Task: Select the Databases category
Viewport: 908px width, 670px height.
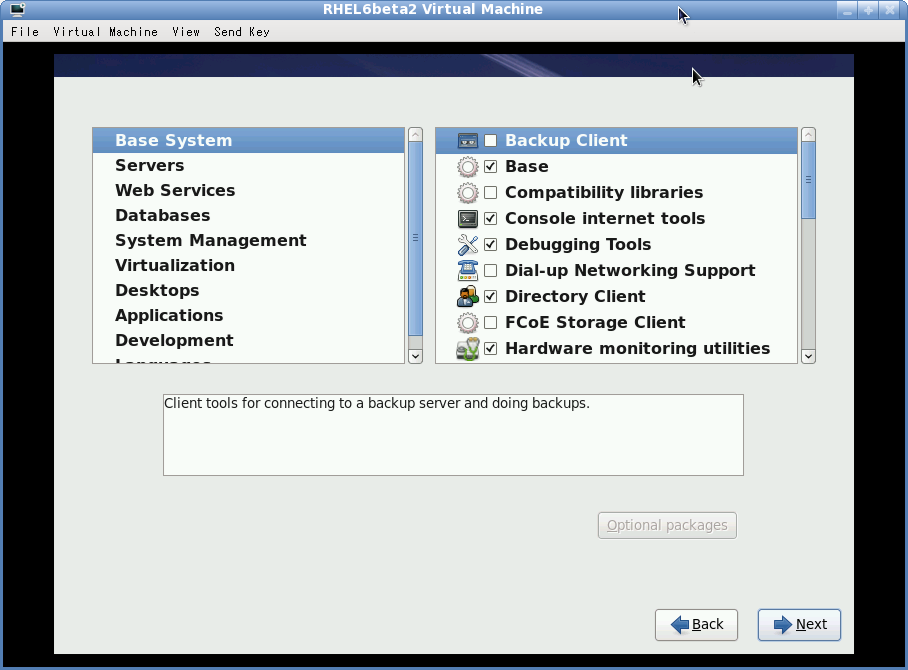Action: (248, 215)
